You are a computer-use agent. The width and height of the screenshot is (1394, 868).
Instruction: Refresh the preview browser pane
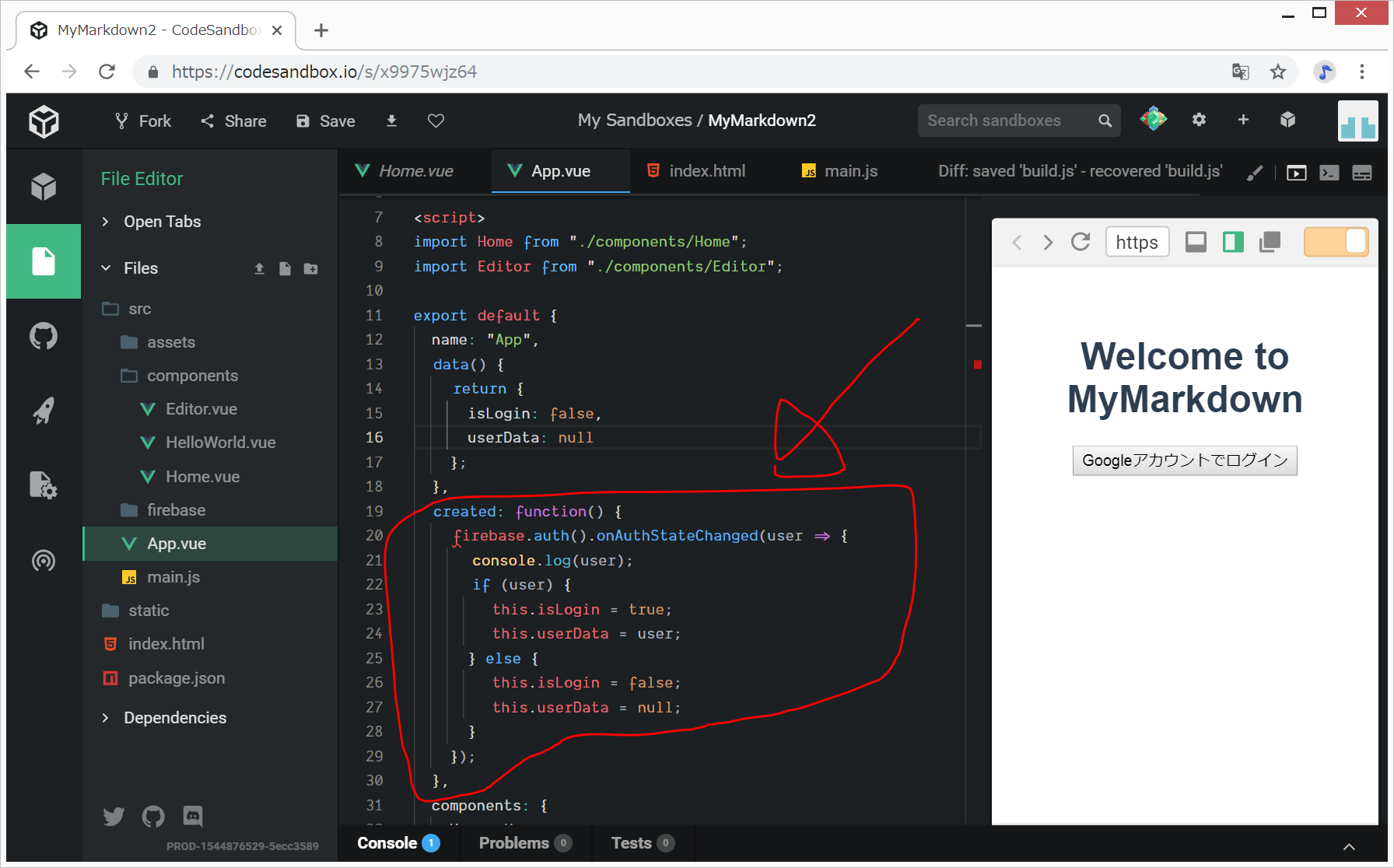1081,242
